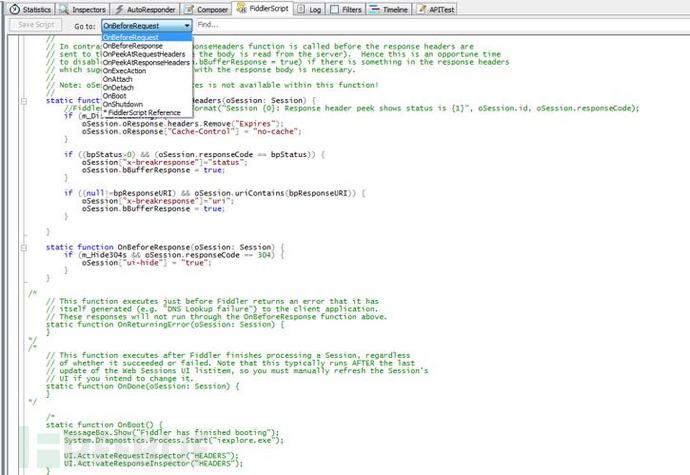Click the headers.Remove("Expires") line

[x=183, y=124]
